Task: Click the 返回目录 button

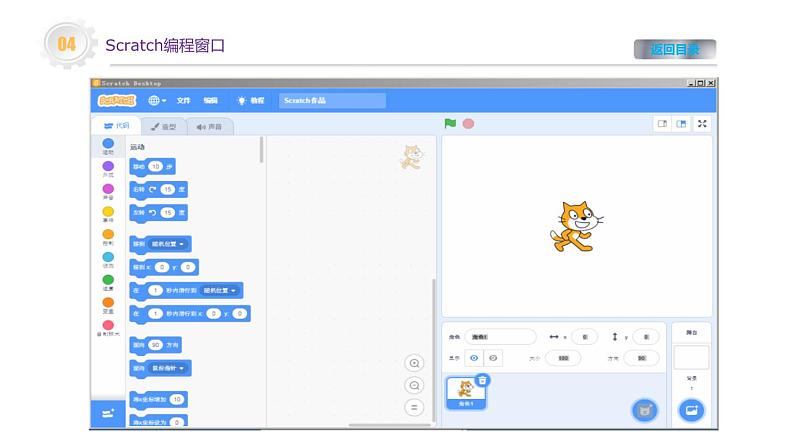Action: click(x=674, y=49)
